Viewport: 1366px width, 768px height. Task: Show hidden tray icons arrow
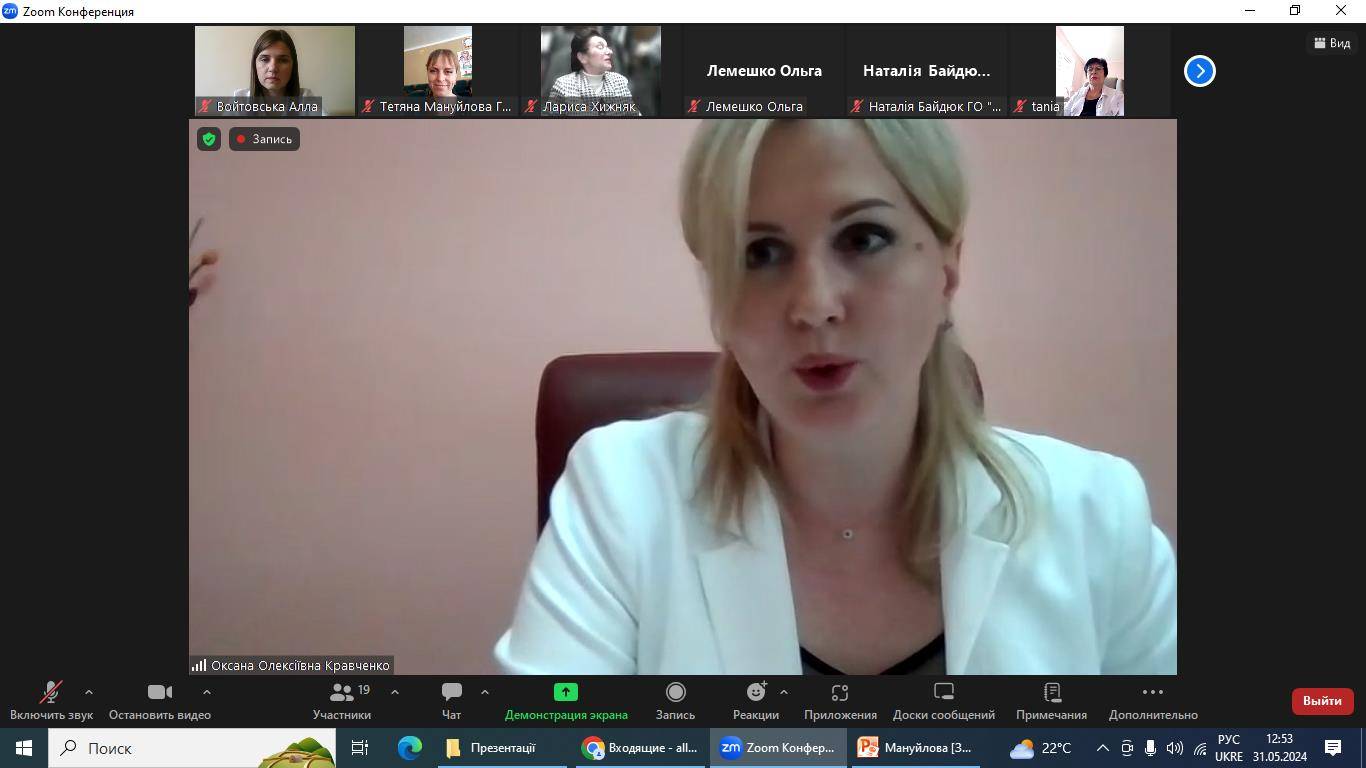(1103, 748)
